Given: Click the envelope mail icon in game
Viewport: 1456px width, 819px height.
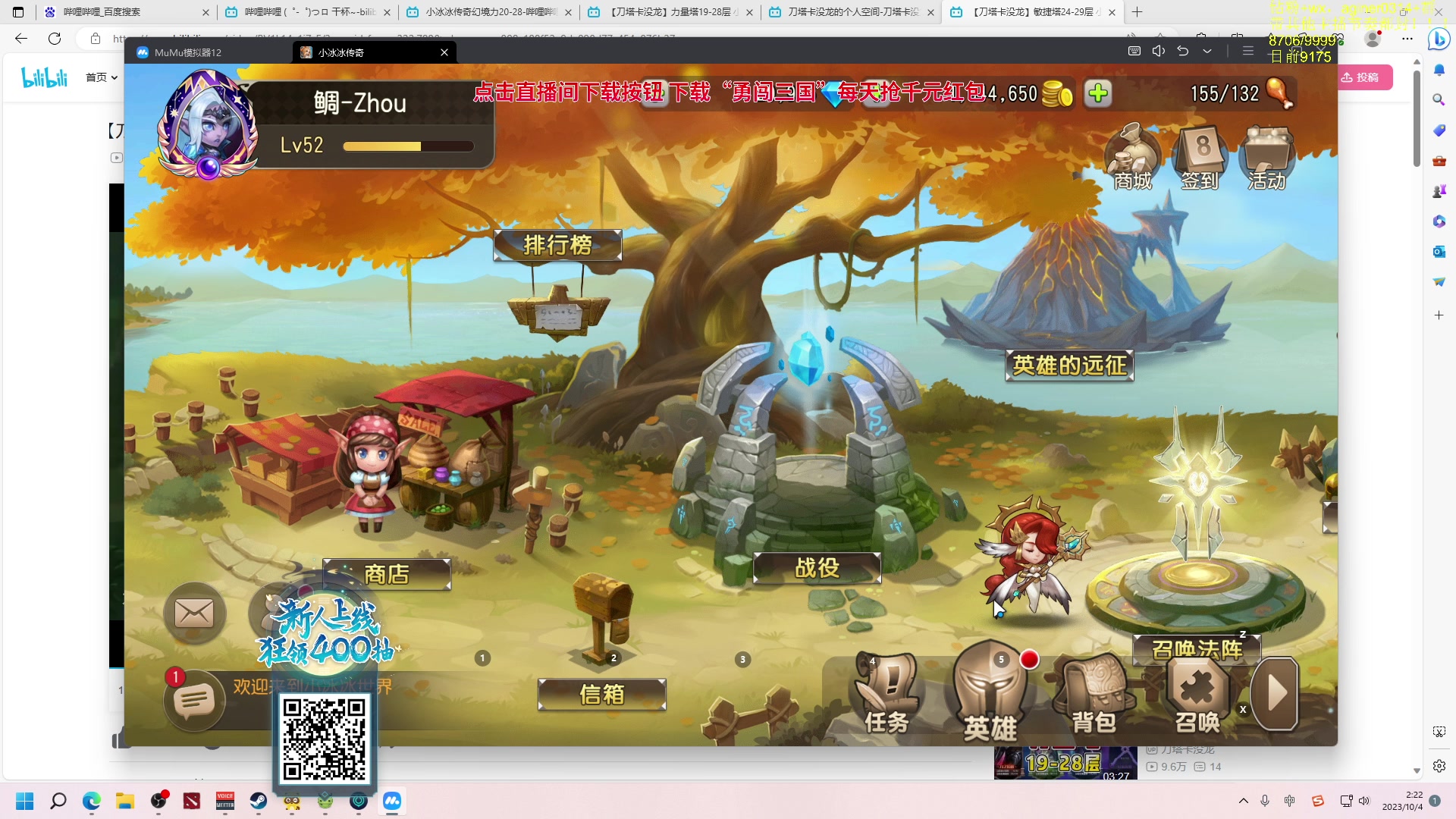Looking at the screenshot, I should tap(194, 613).
